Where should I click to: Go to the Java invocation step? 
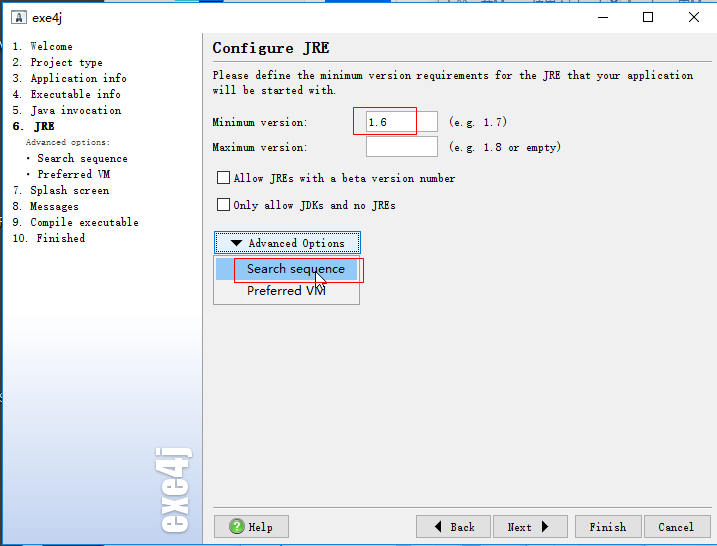click(75, 110)
